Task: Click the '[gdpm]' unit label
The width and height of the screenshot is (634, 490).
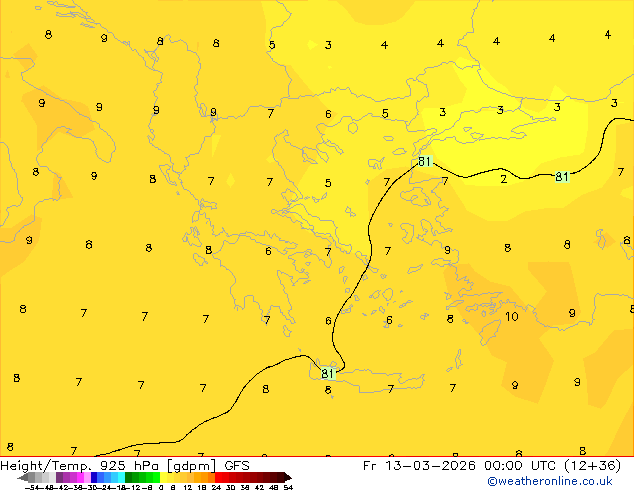Action: coord(191,466)
